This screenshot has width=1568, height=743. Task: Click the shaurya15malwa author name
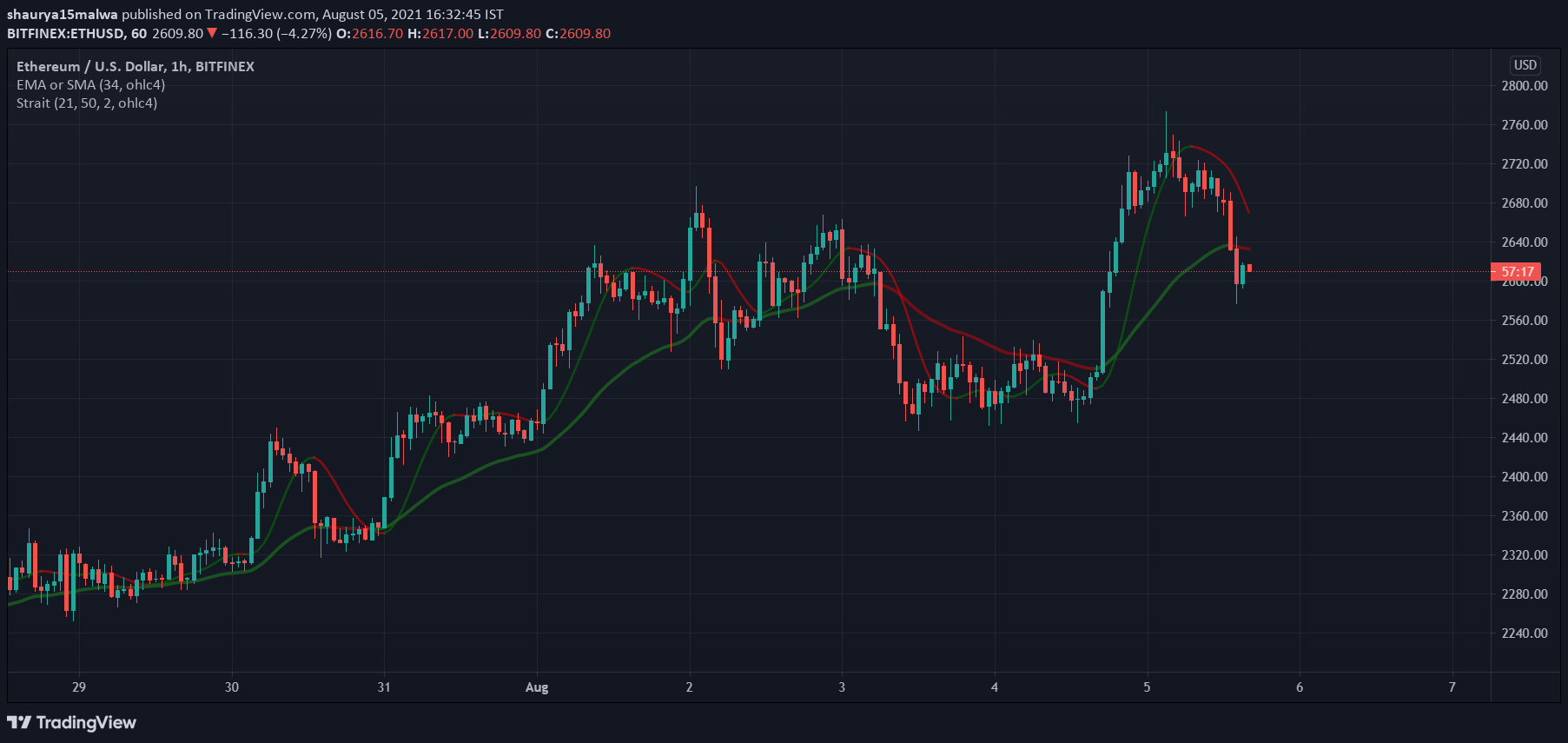[62, 14]
